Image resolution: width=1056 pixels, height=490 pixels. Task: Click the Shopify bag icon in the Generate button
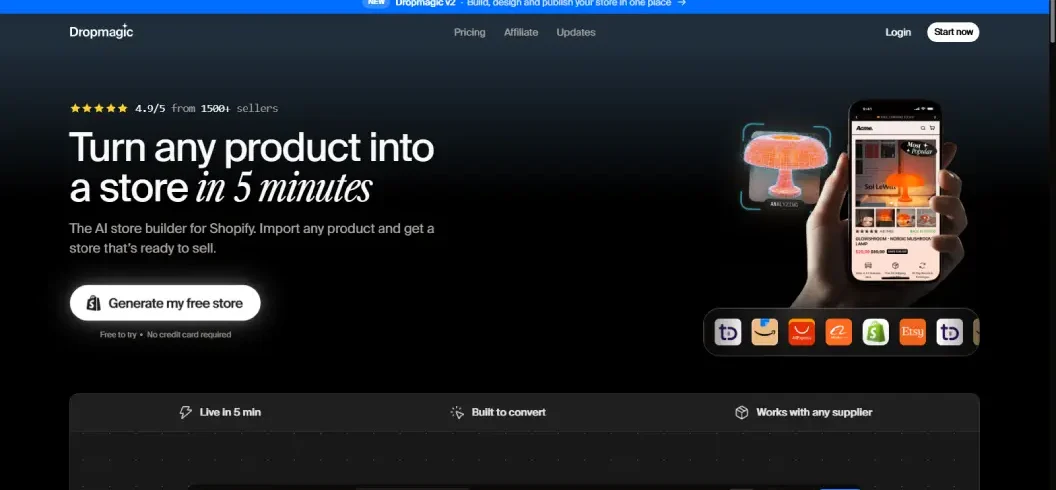click(94, 304)
